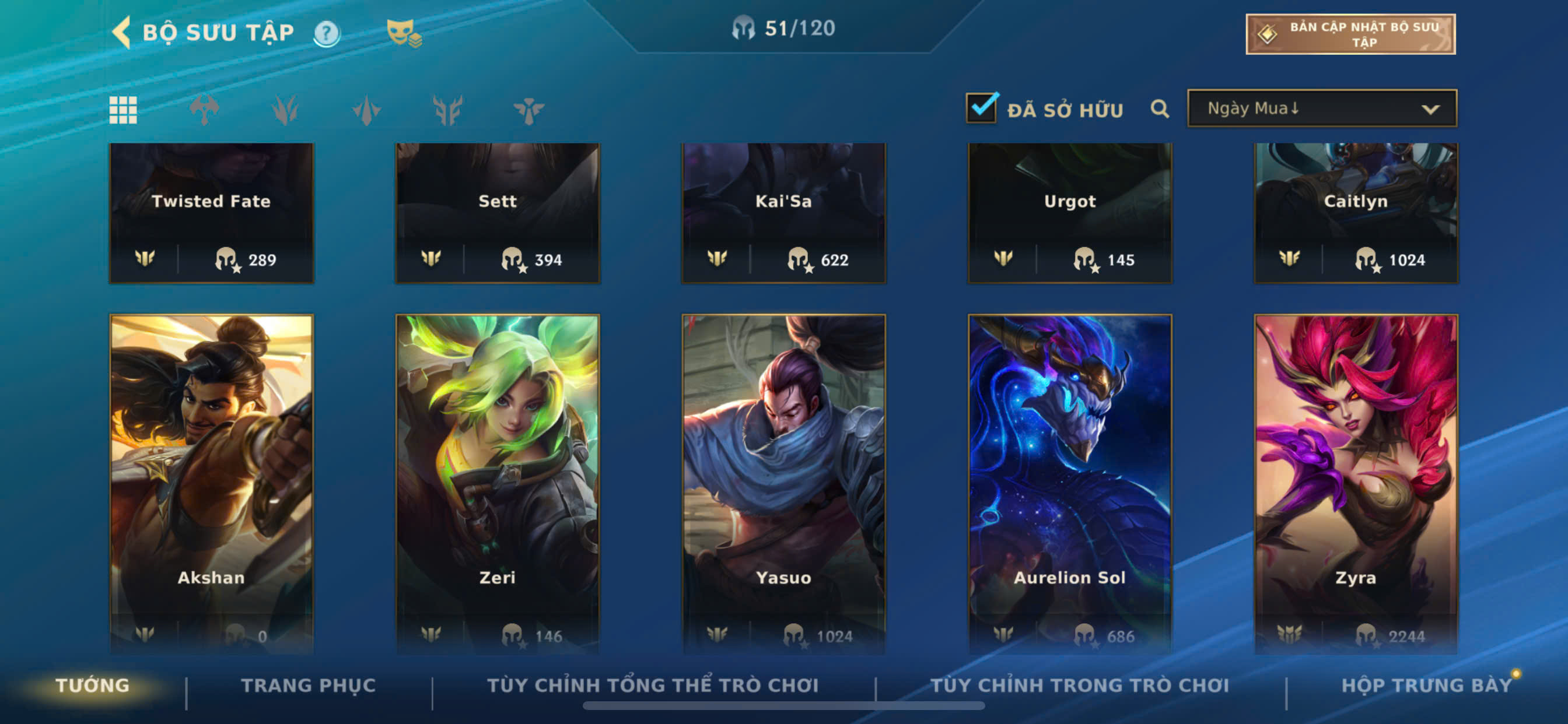Uncheck the Đã Sở Hữu checkbox
1568x724 pixels.
[982, 108]
